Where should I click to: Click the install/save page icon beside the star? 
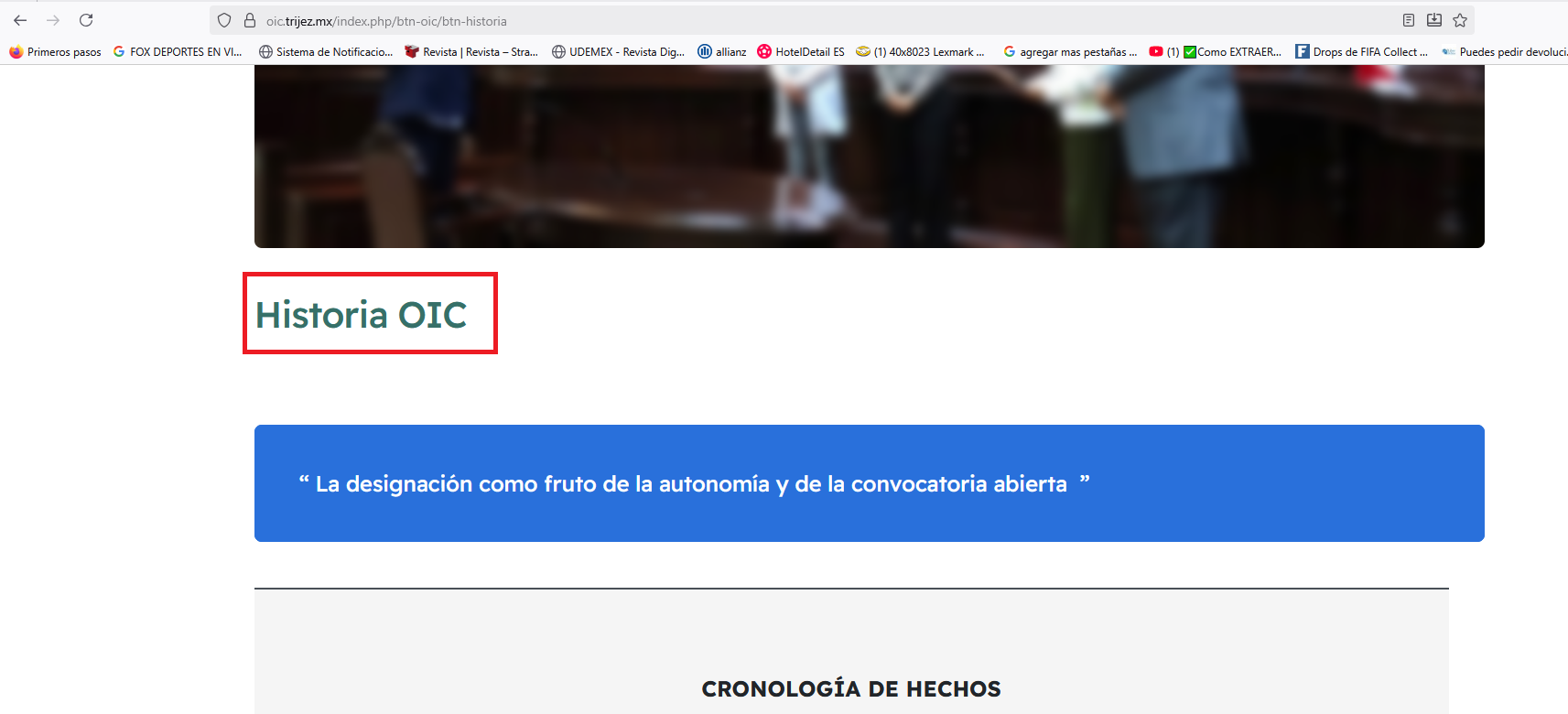(1434, 20)
